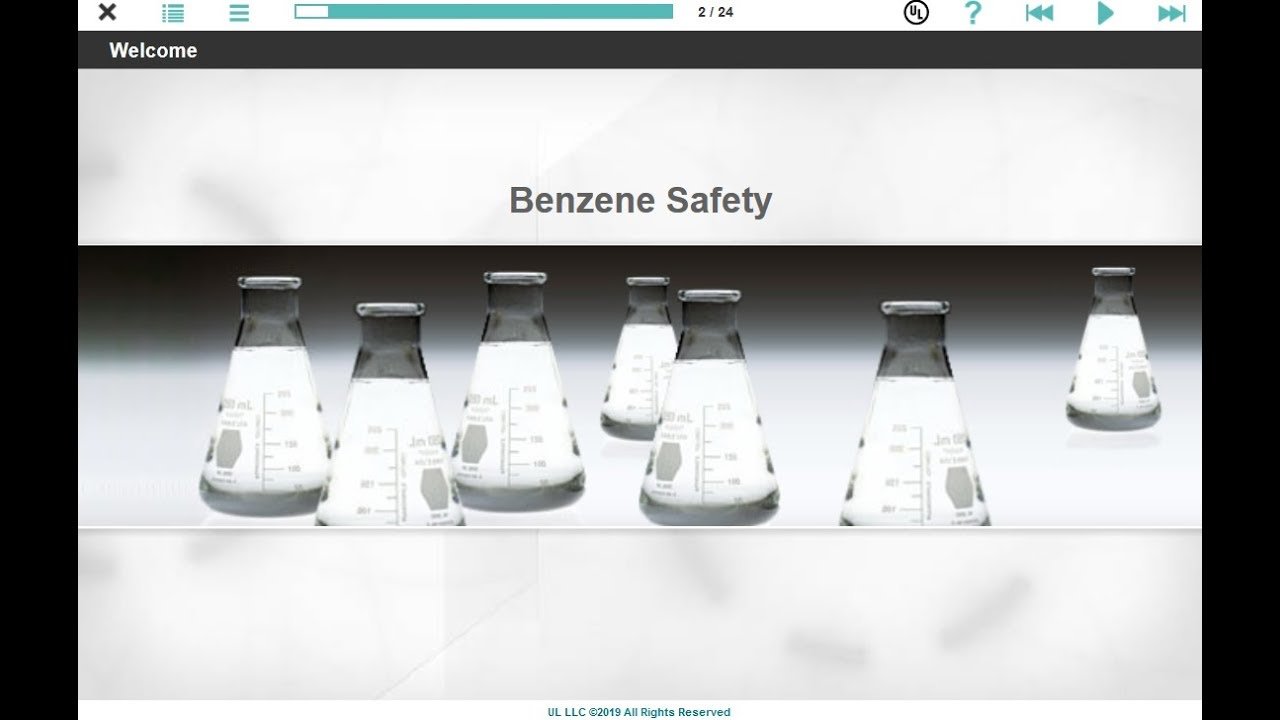Image resolution: width=1280 pixels, height=720 pixels.
Task: Close the course with the X icon
Action: 107,13
